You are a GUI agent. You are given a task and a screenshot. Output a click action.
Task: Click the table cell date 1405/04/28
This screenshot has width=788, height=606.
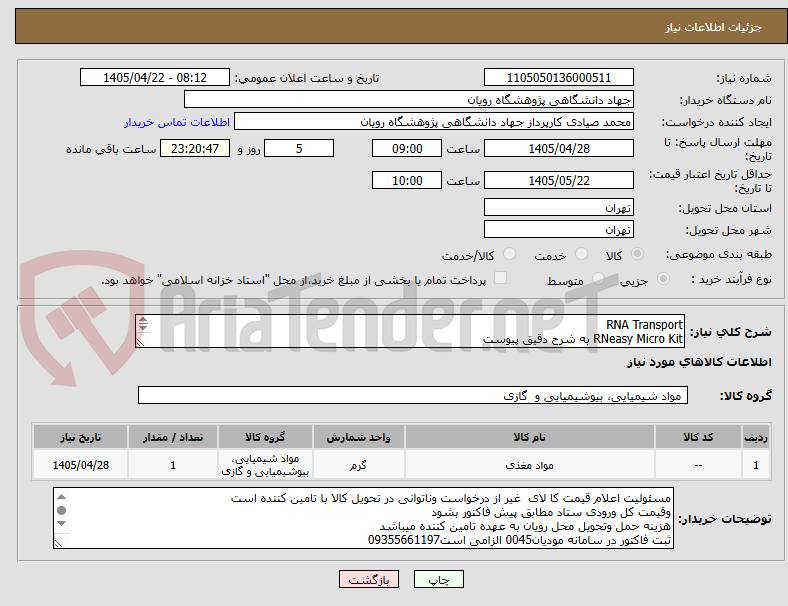click(x=80, y=465)
